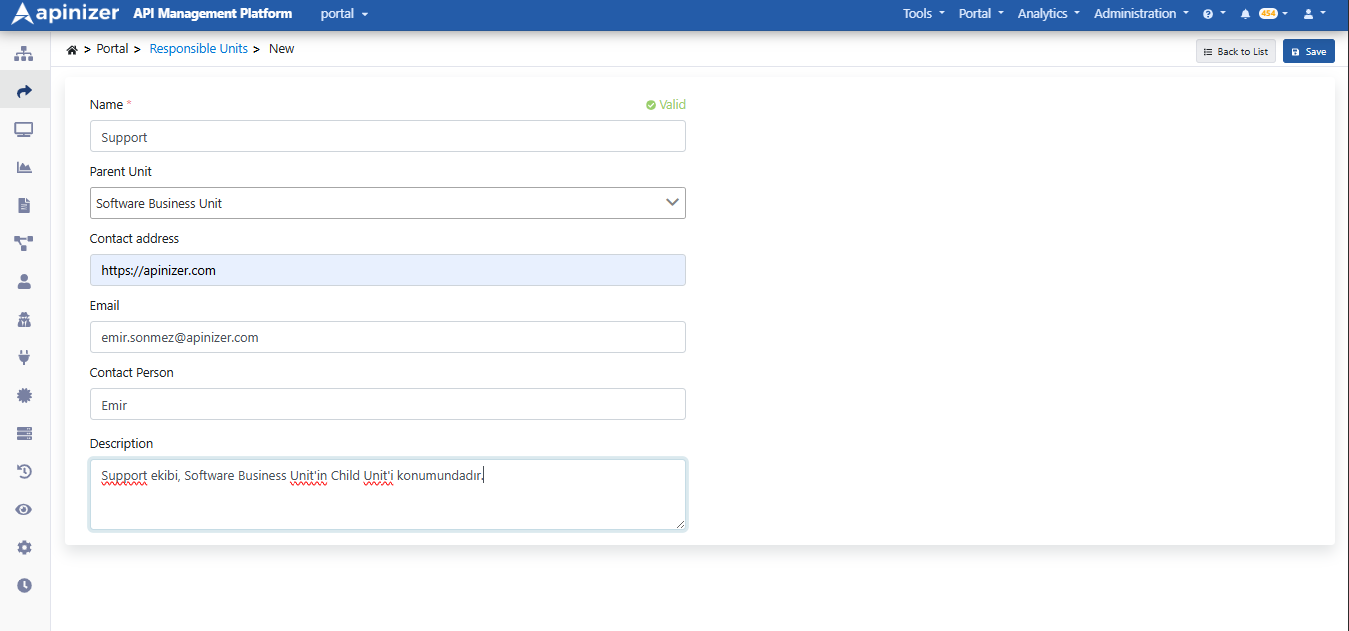Click the Back to List button
Screen dimensions: 1349x631
tap(1236, 51)
